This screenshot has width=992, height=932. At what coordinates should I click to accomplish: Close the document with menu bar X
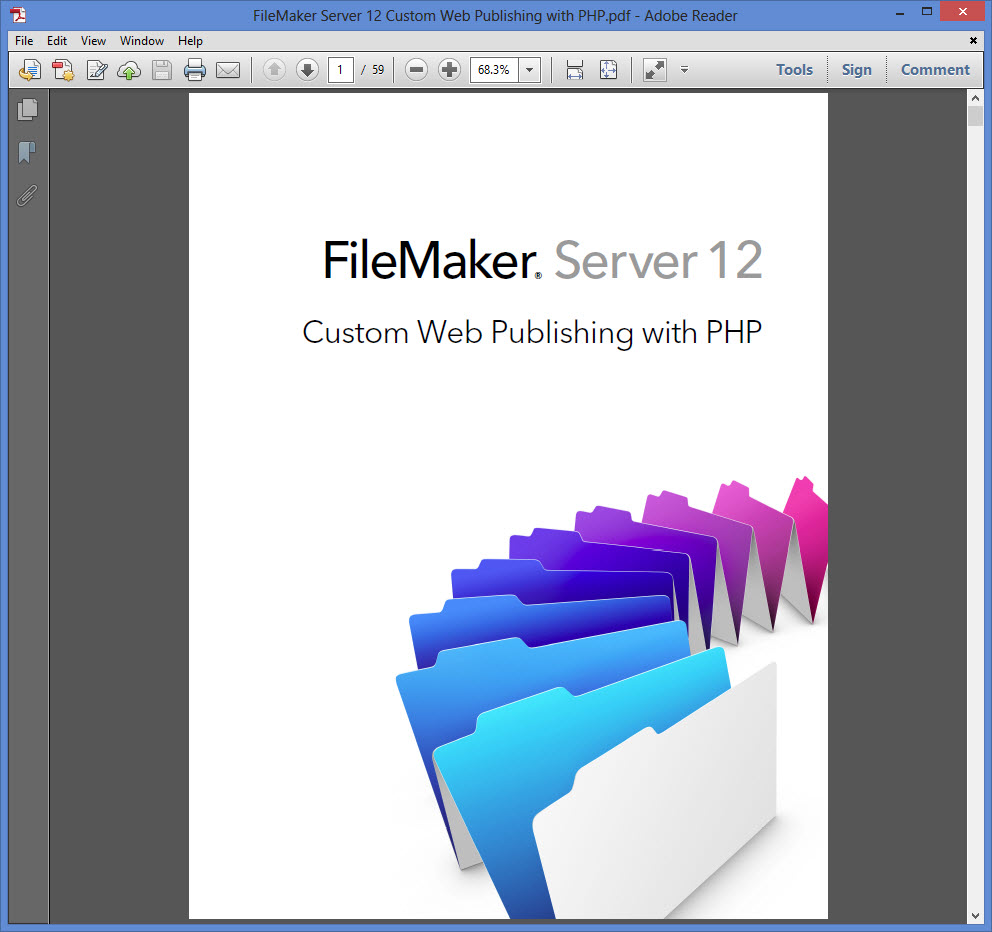pos(973,40)
